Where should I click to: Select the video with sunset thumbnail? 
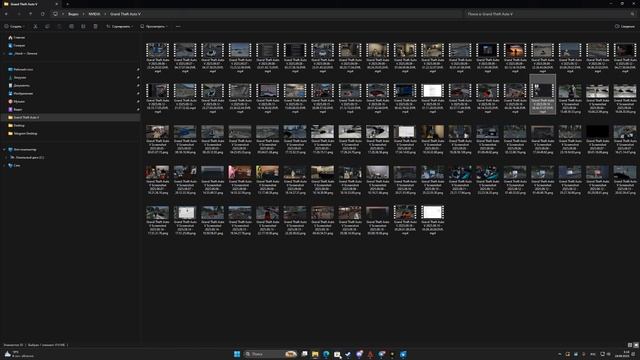515,58
